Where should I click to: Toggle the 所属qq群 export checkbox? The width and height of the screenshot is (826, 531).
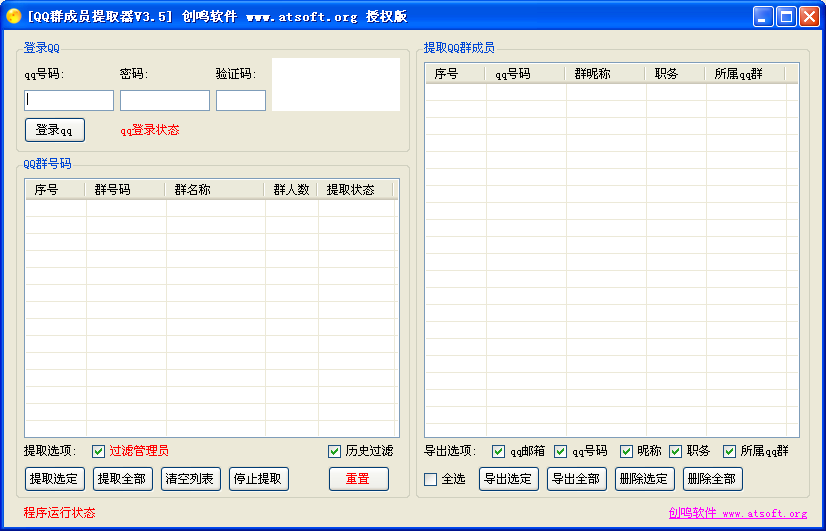pos(729,451)
